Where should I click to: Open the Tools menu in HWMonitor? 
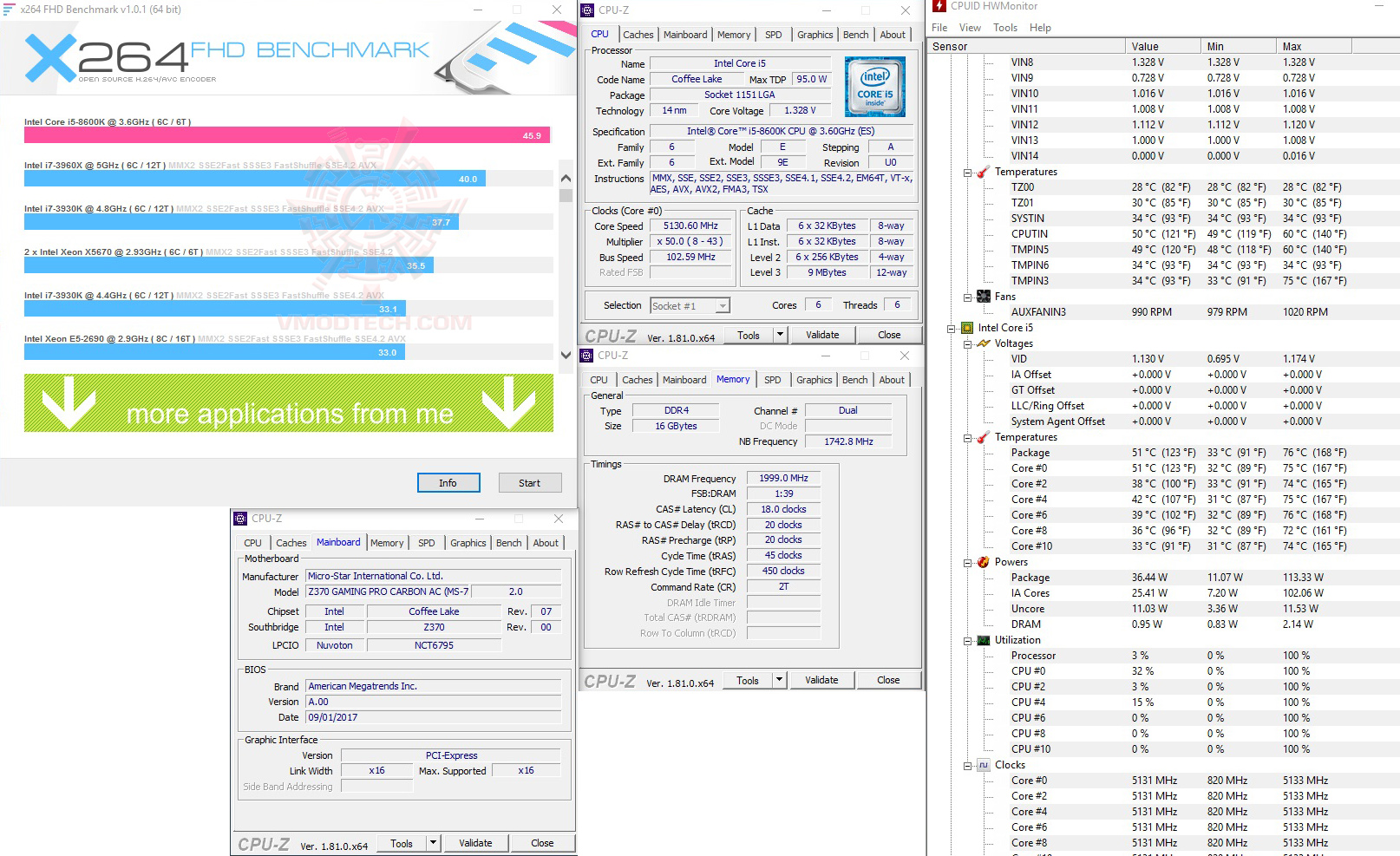pyautogui.click(x=1005, y=28)
